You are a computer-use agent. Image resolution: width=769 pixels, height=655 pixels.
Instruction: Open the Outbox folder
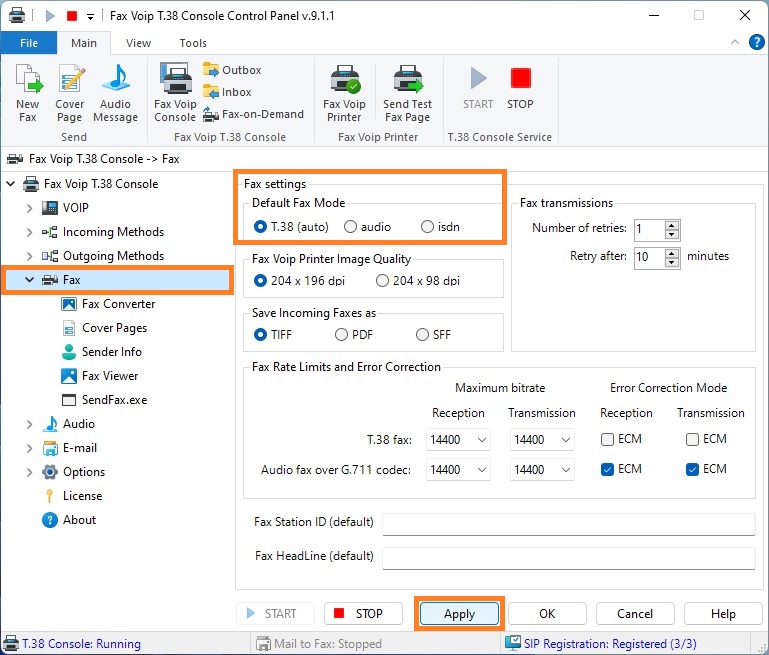click(232, 70)
